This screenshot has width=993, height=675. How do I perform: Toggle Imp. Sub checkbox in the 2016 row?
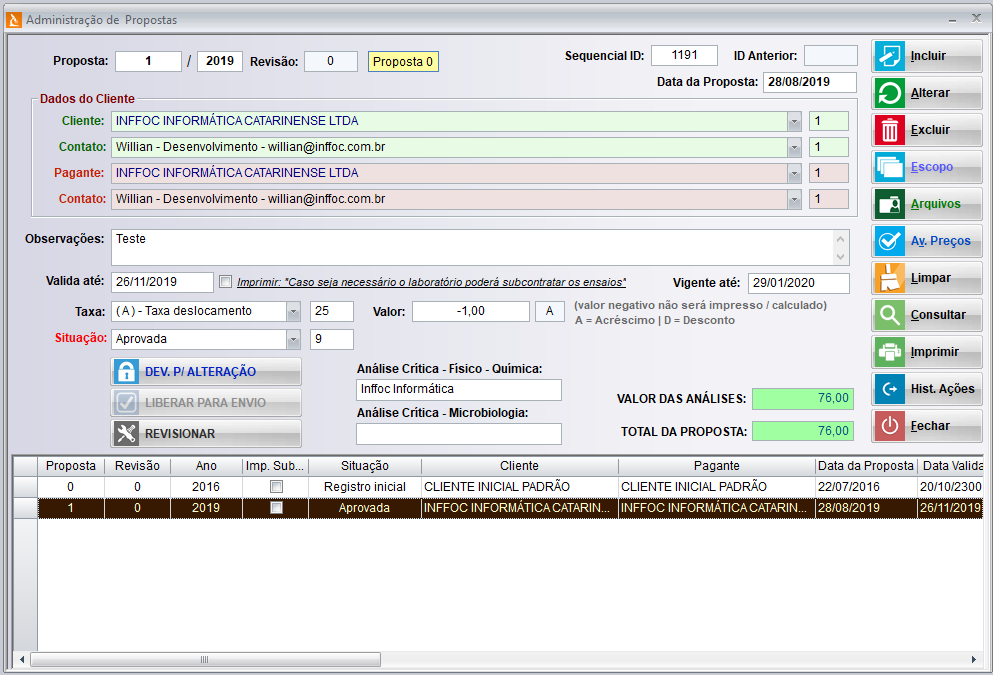tap(276, 487)
